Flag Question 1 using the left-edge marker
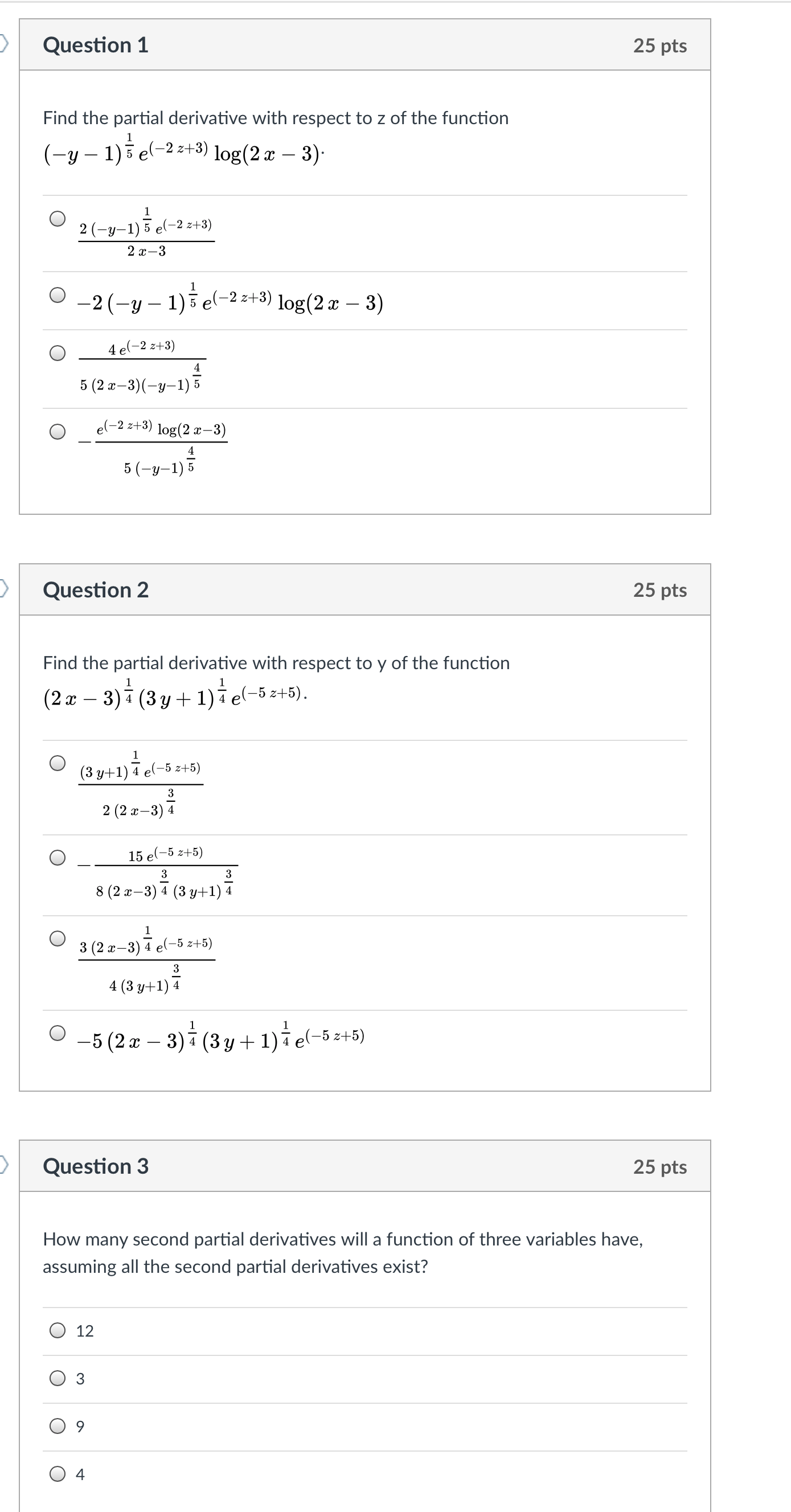The height and width of the screenshot is (1512, 791). coord(4,43)
